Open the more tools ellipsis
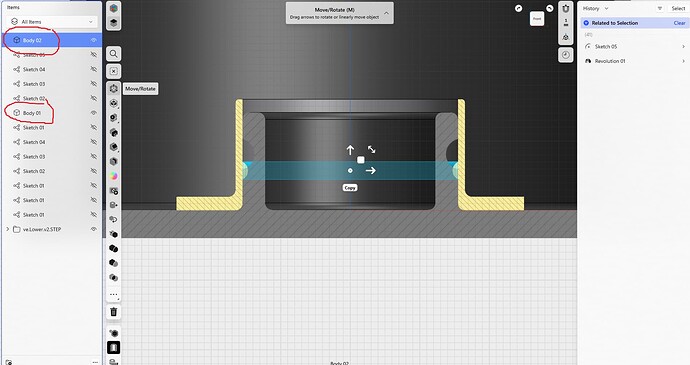 pos(114,295)
